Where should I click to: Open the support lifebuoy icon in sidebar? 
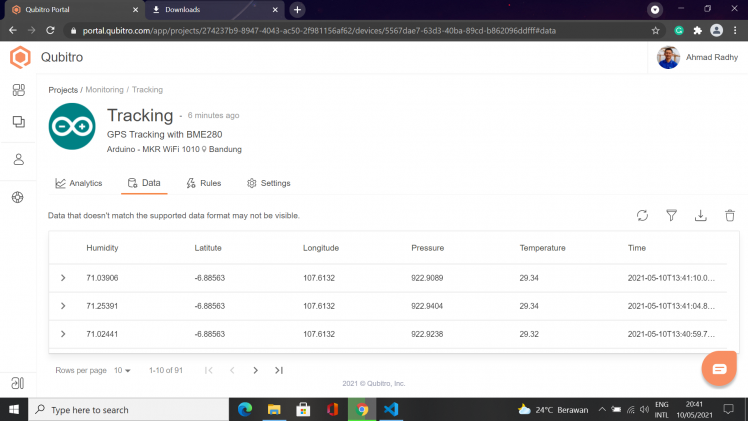pos(18,197)
